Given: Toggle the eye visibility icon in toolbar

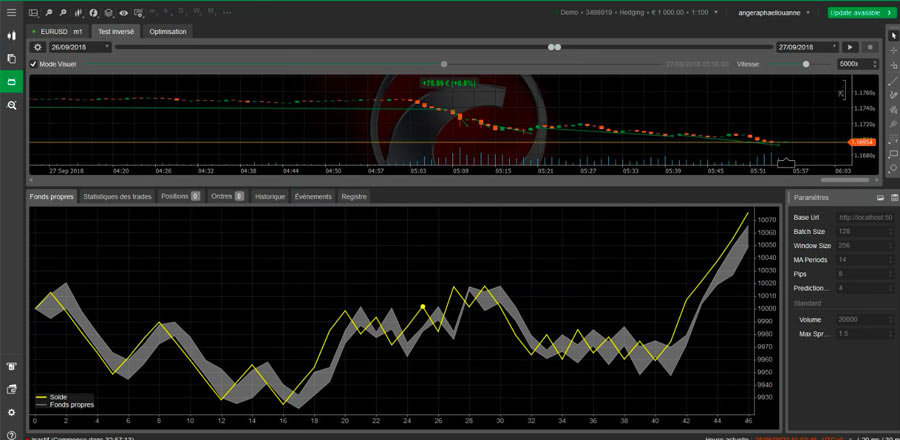Looking at the screenshot, I should pyautogui.click(x=123, y=13).
